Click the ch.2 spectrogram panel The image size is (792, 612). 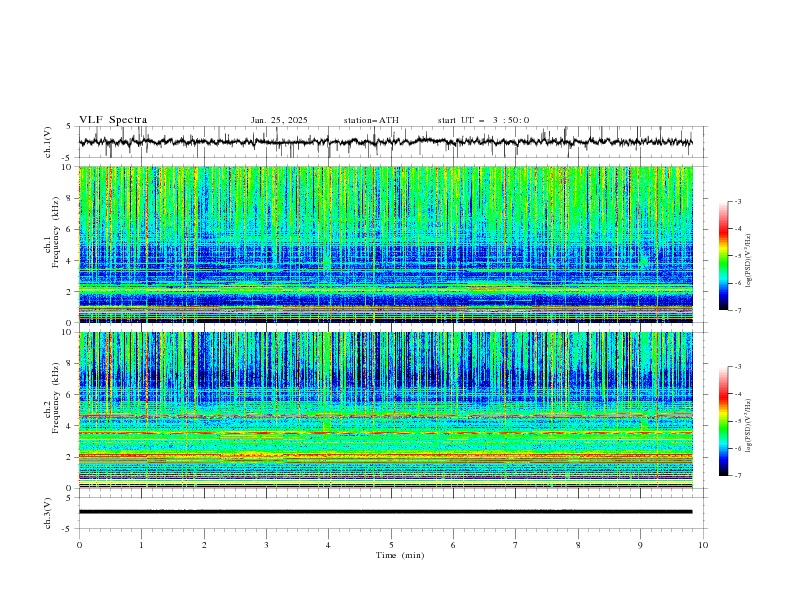385,410
